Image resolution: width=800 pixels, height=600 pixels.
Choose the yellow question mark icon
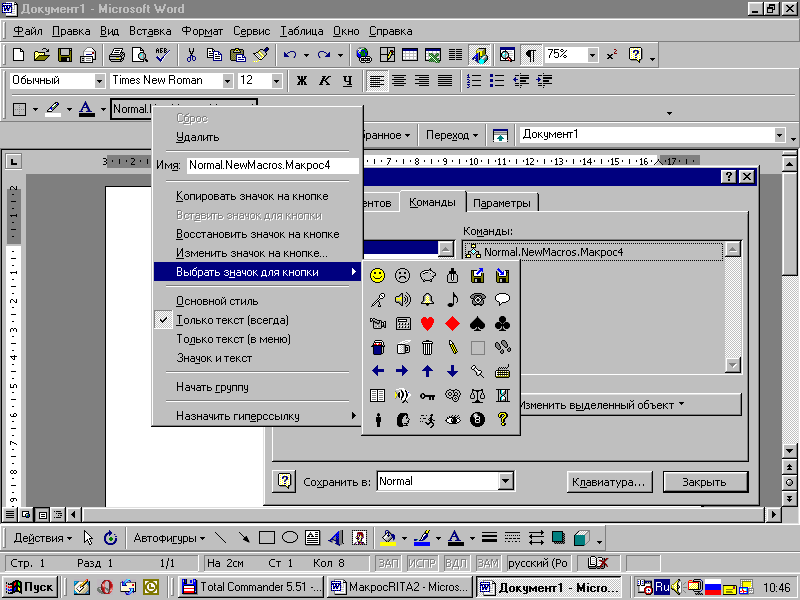tap(503, 419)
